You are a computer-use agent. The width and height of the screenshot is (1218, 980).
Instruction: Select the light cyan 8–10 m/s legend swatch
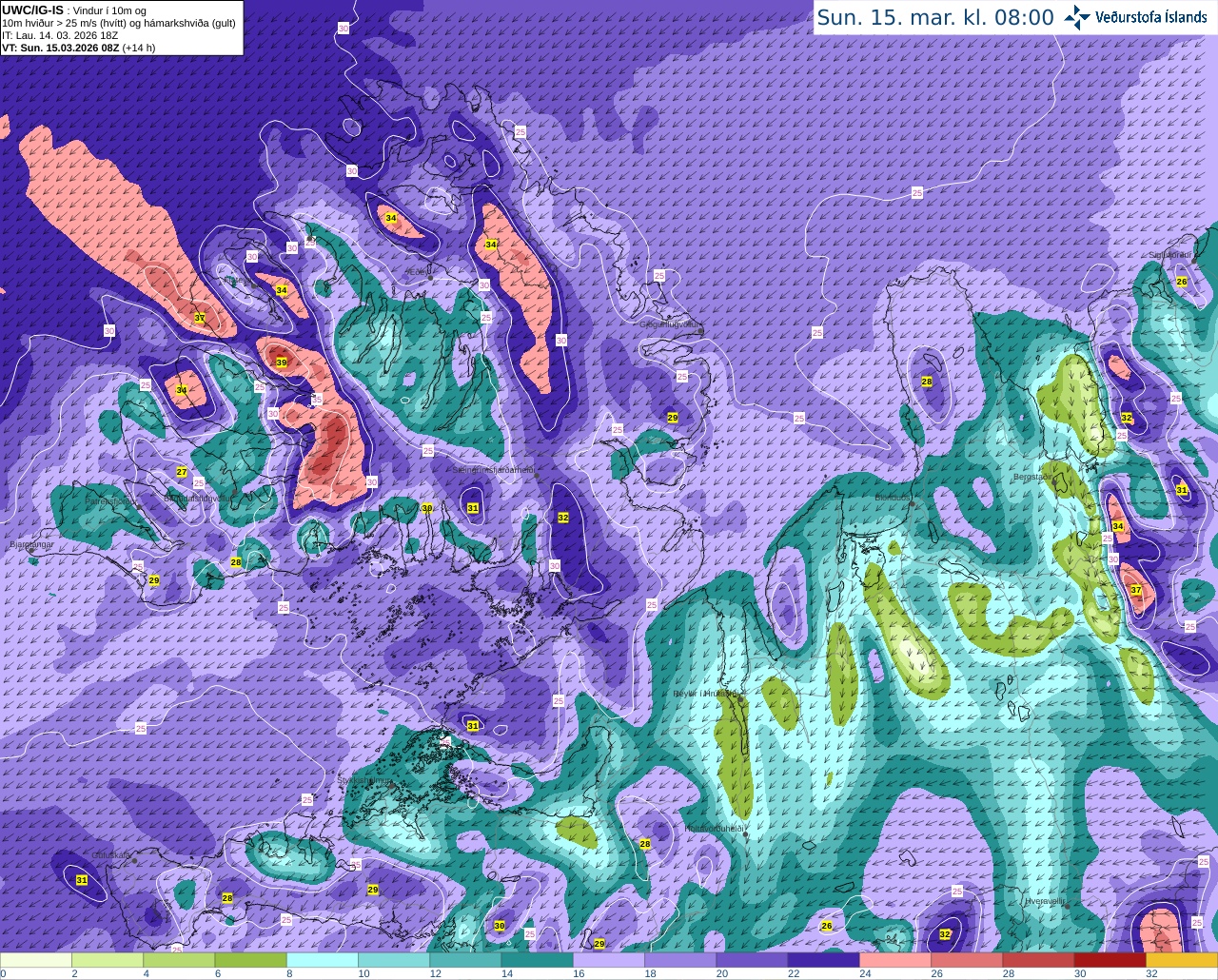tap(323, 960)
